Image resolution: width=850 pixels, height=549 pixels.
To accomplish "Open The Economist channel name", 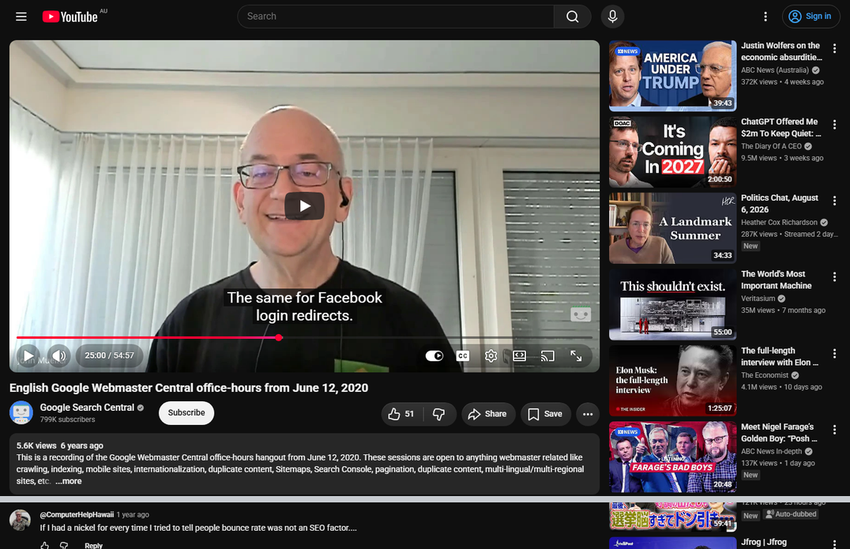I will pos(765,375).
